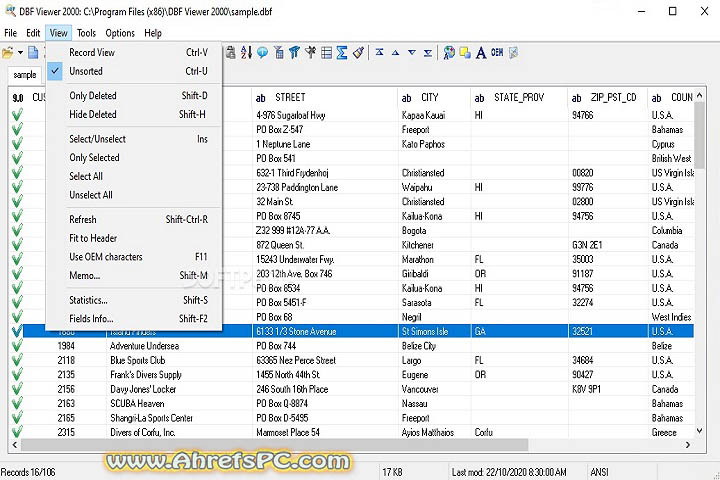Choose Unselect All menu entry

pos(135,195)
